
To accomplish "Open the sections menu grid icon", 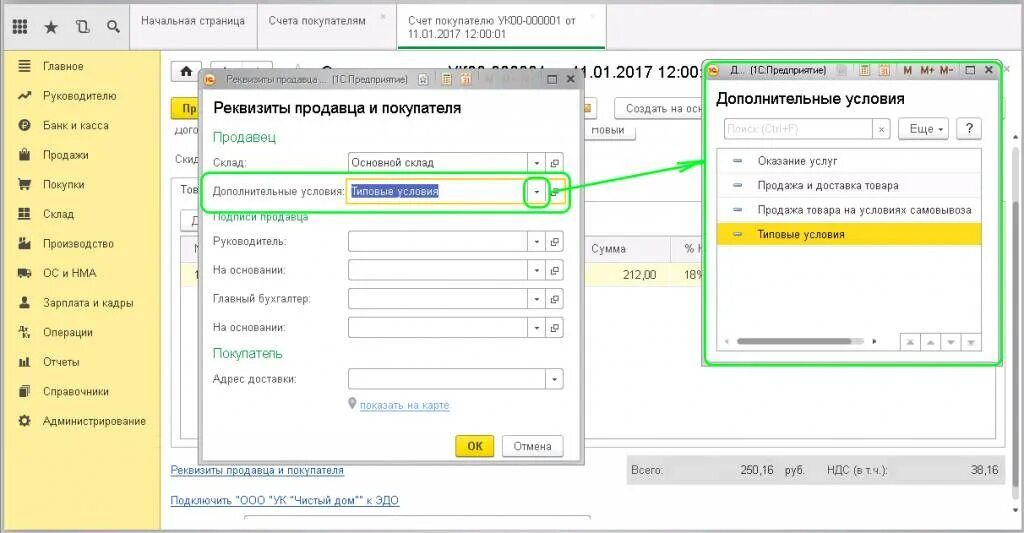I will tap(20, 26).
